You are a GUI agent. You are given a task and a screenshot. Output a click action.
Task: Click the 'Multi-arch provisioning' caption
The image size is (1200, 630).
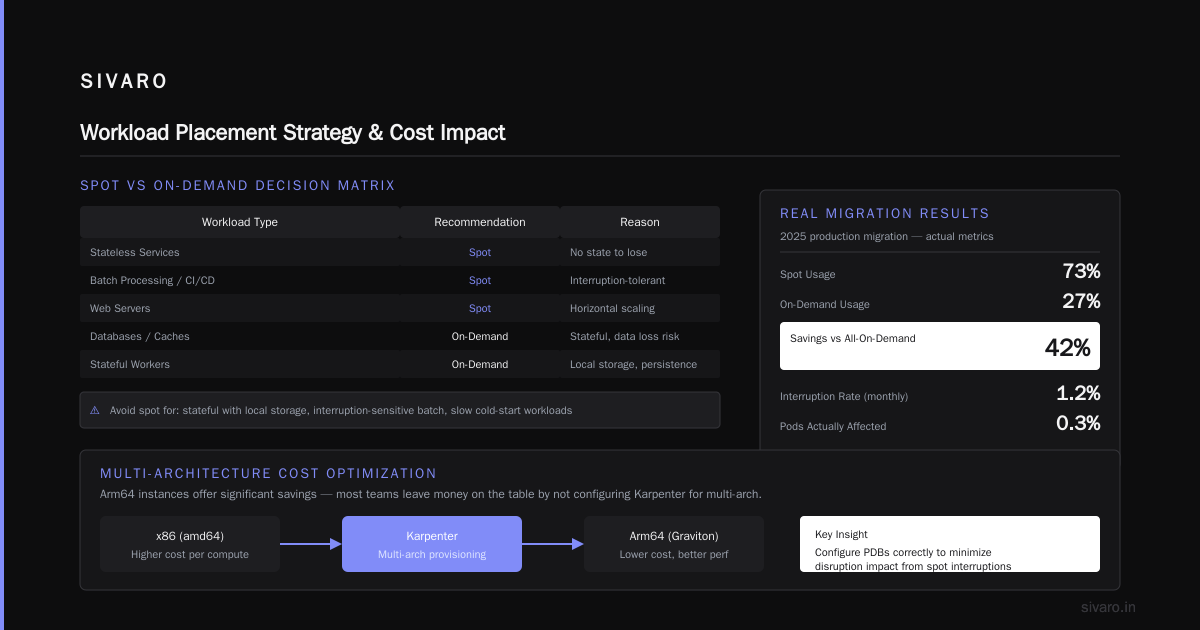tap(432, 554)
